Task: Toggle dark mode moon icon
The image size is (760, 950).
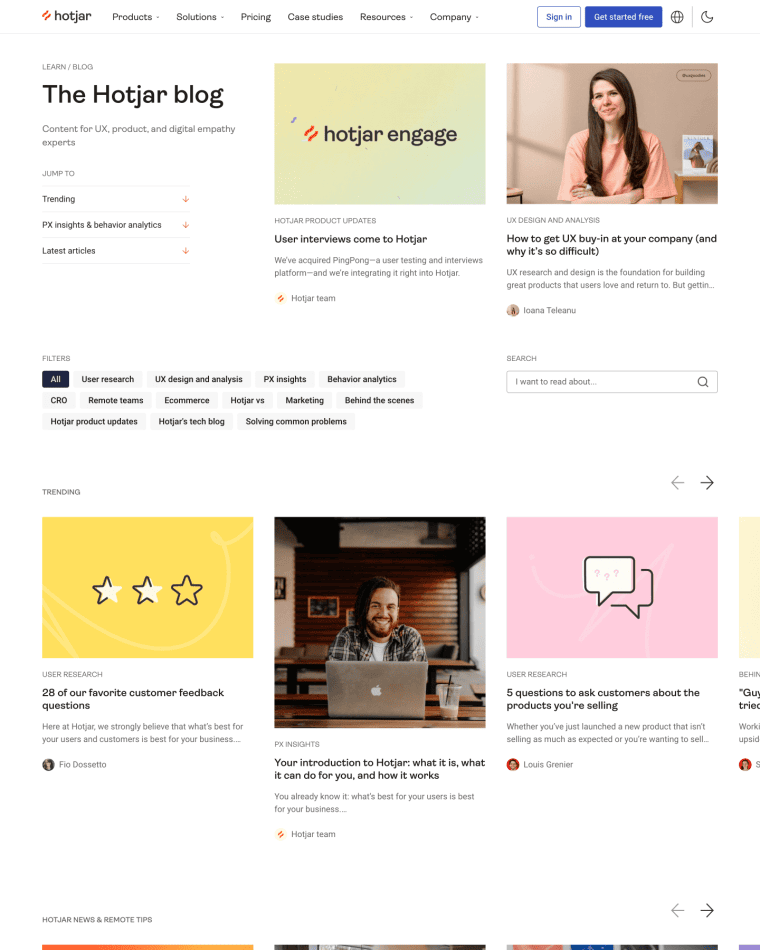Action: (x=707, y=17)
